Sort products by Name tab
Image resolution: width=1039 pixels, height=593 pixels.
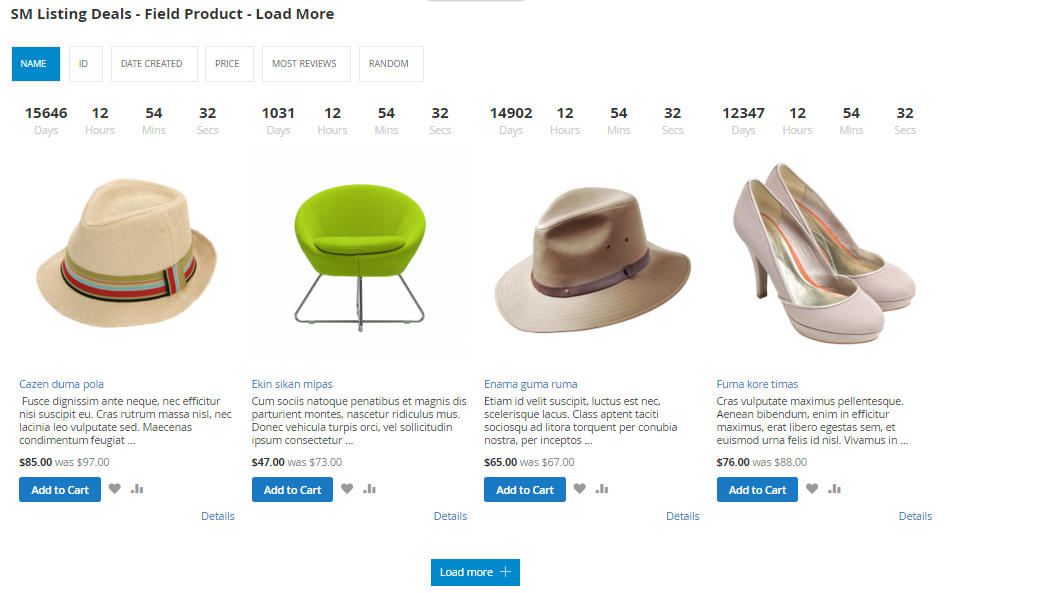35,64
